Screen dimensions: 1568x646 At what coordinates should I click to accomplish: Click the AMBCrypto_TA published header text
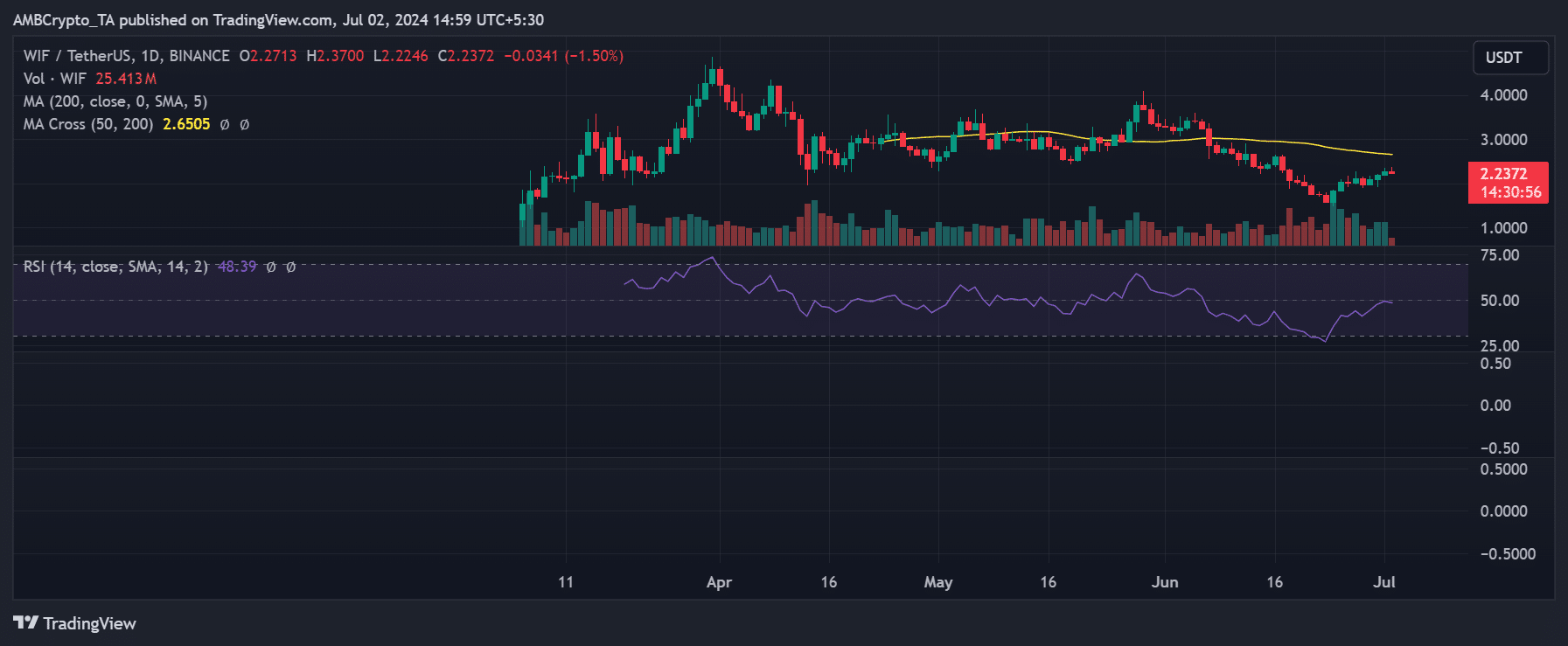point(278,20)
